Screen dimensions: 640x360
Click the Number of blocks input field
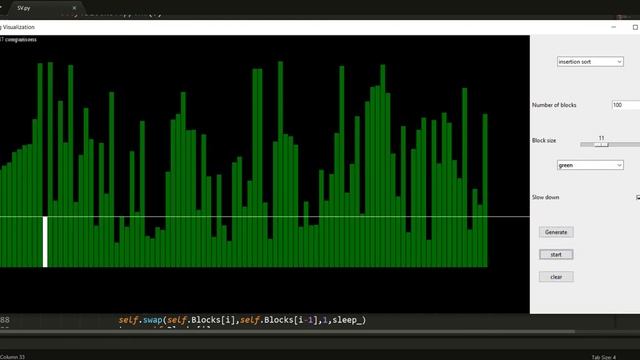point(626,105)
